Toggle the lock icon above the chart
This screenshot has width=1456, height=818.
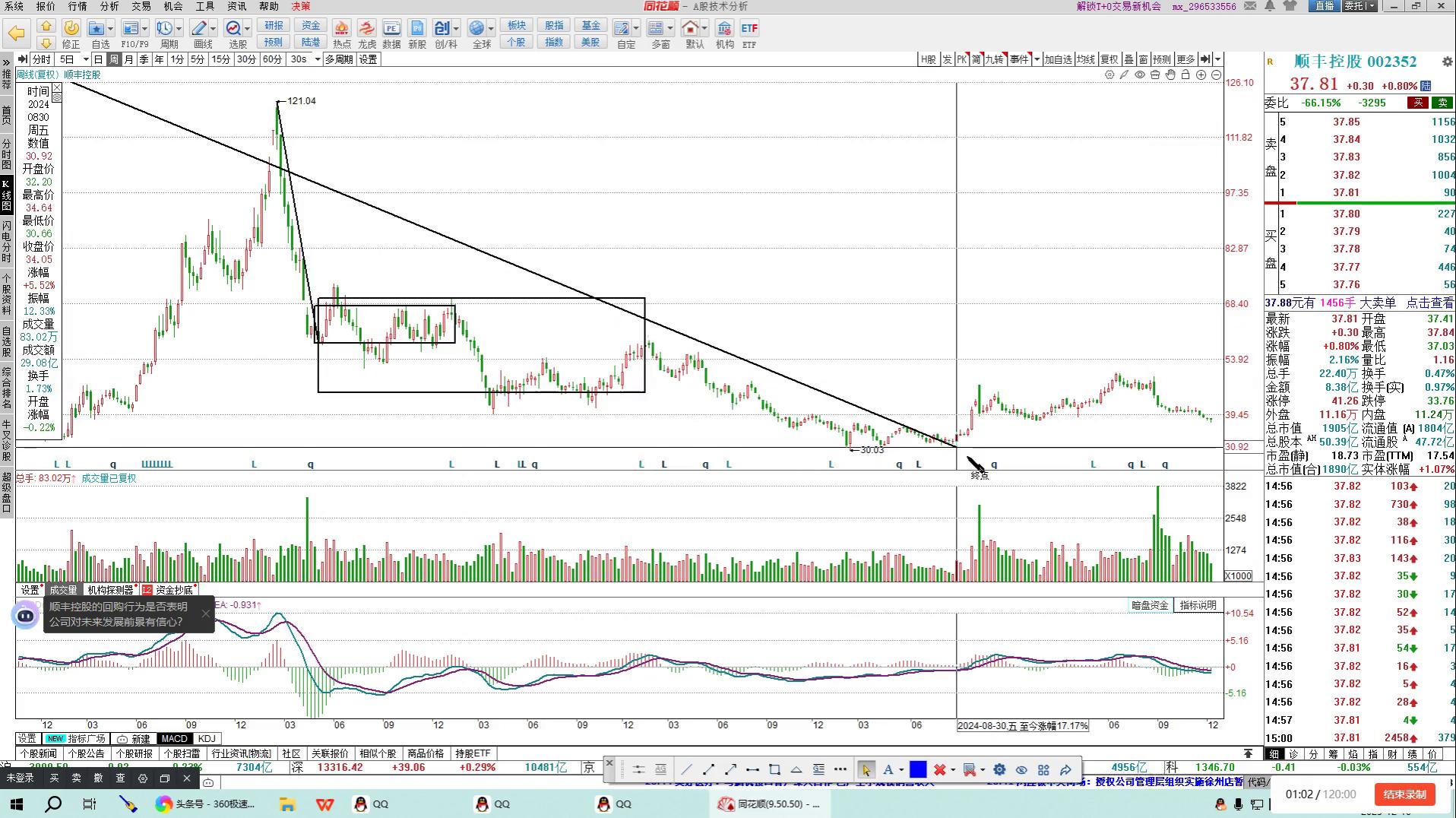coord(1185,75)
